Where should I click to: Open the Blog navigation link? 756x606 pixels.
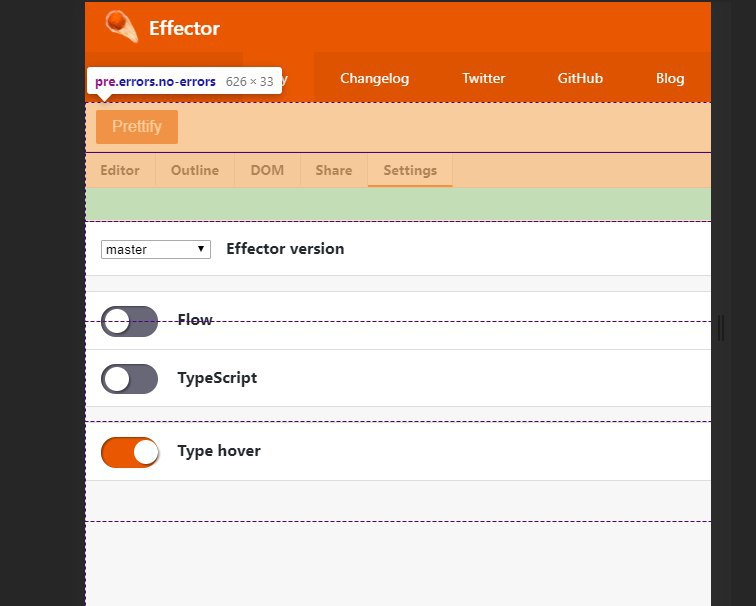pos(670,78)
